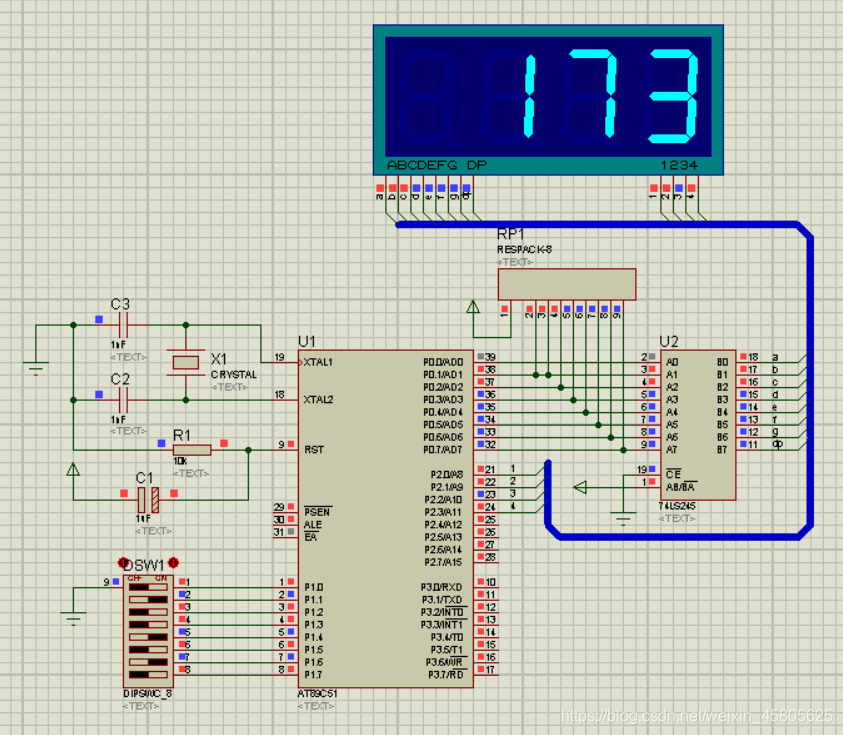Toggle DSW1 switch on row 5
This screenshot has height=735, width=843.
coord(148,637)
